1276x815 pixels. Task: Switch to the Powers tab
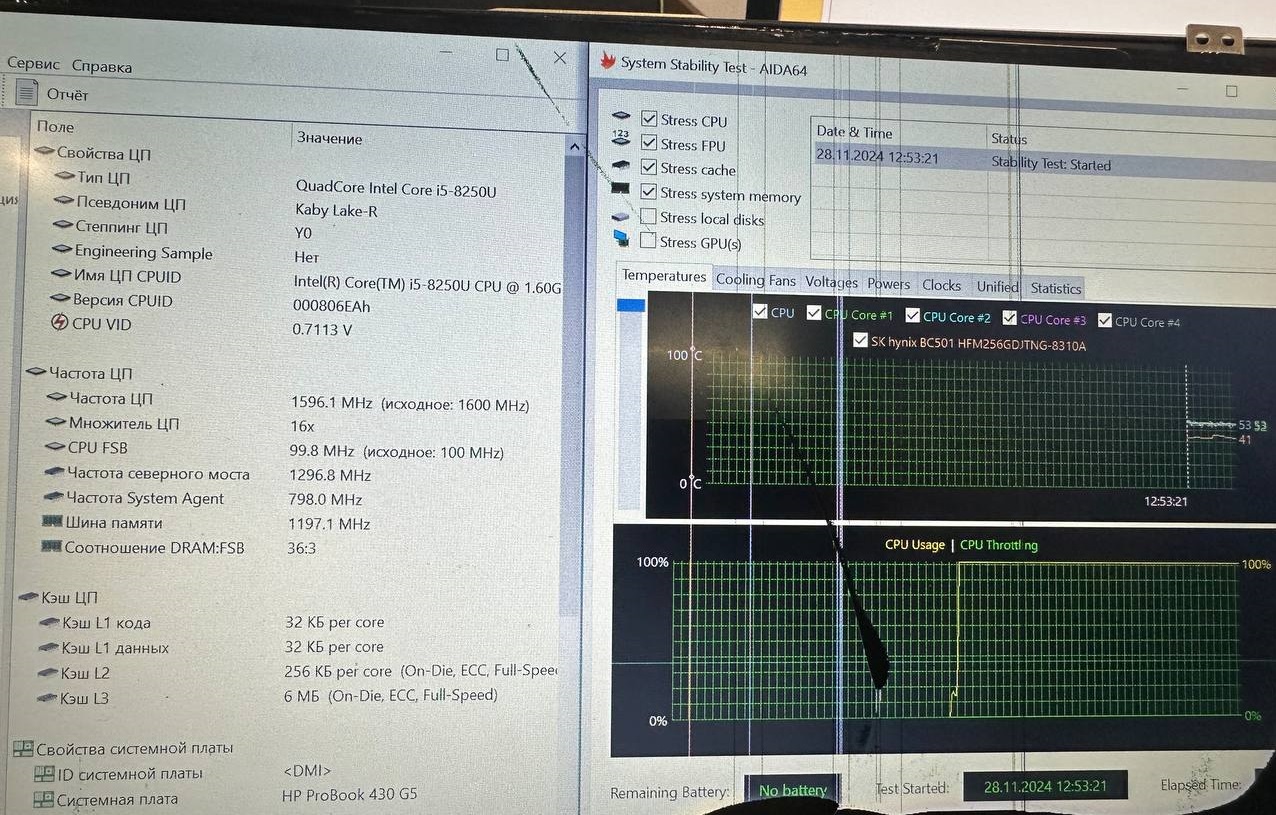(889, 284)
